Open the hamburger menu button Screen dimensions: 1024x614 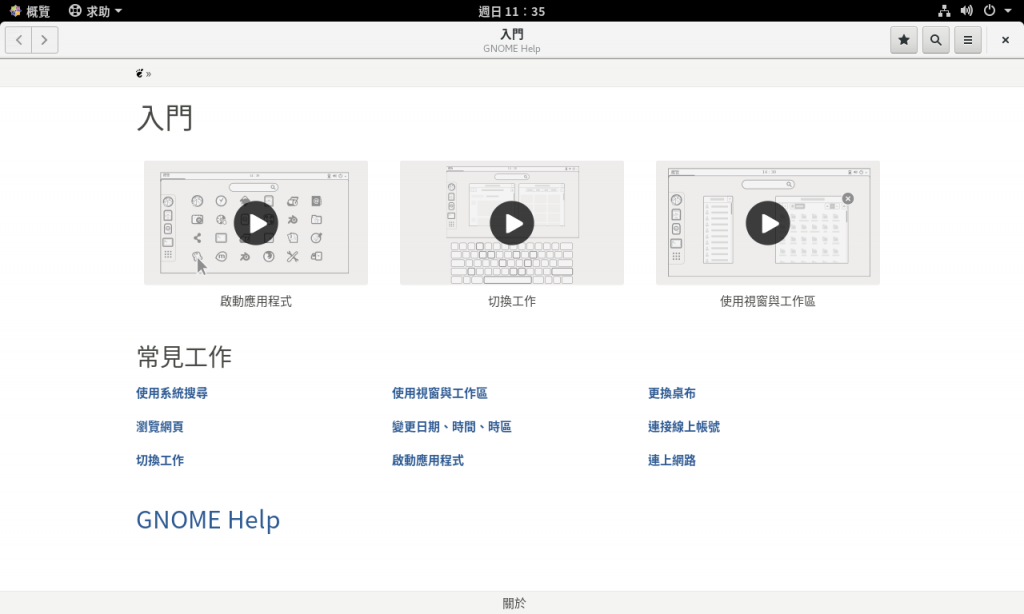coord(968,40)
